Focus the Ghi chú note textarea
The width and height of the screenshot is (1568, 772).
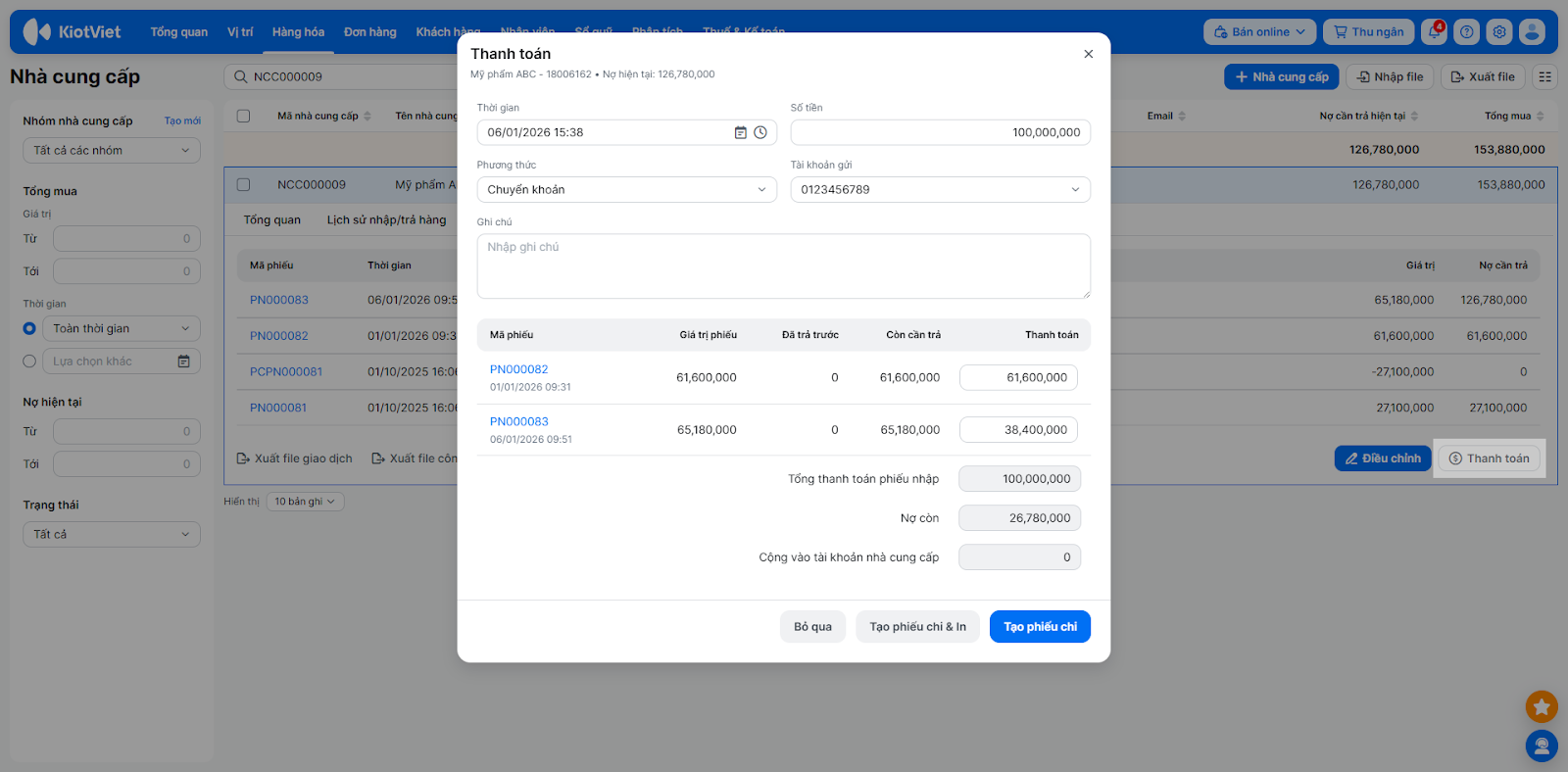click(784, 265)
